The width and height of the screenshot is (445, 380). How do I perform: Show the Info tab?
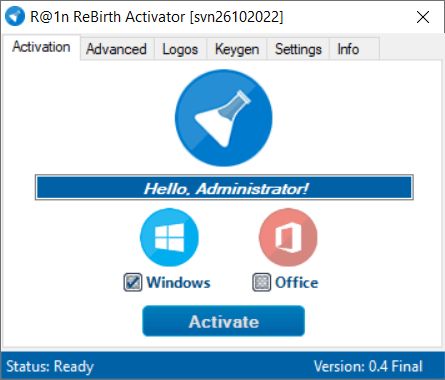[354, 49]
